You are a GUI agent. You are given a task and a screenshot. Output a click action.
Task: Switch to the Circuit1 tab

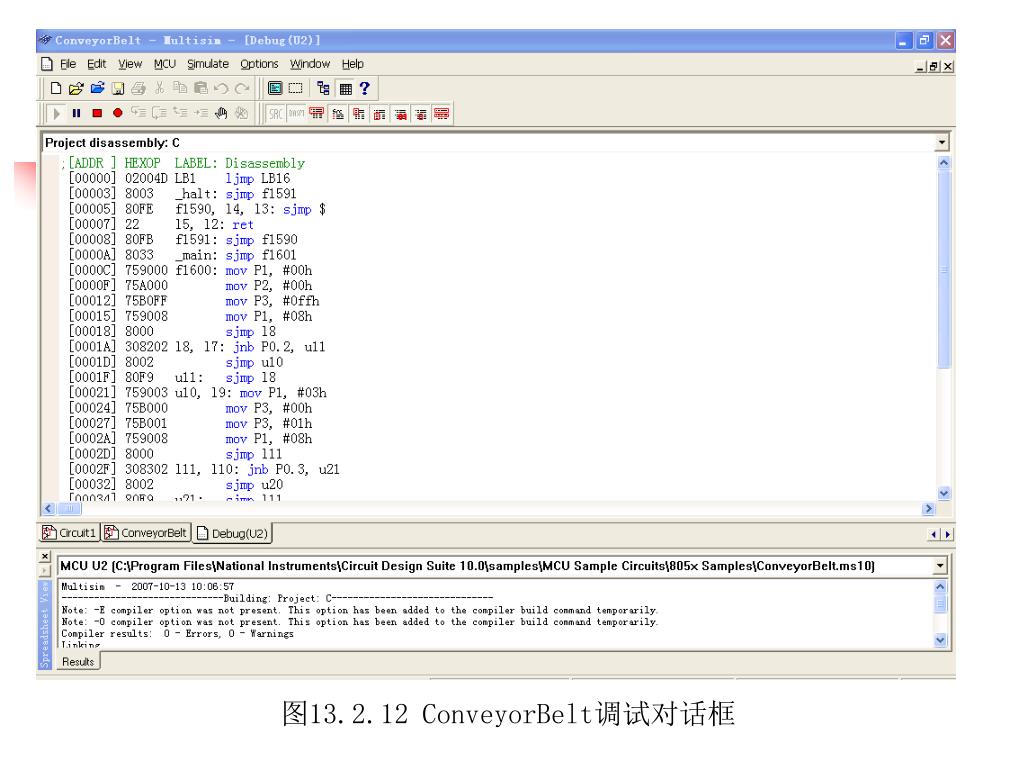pos(69,533)
